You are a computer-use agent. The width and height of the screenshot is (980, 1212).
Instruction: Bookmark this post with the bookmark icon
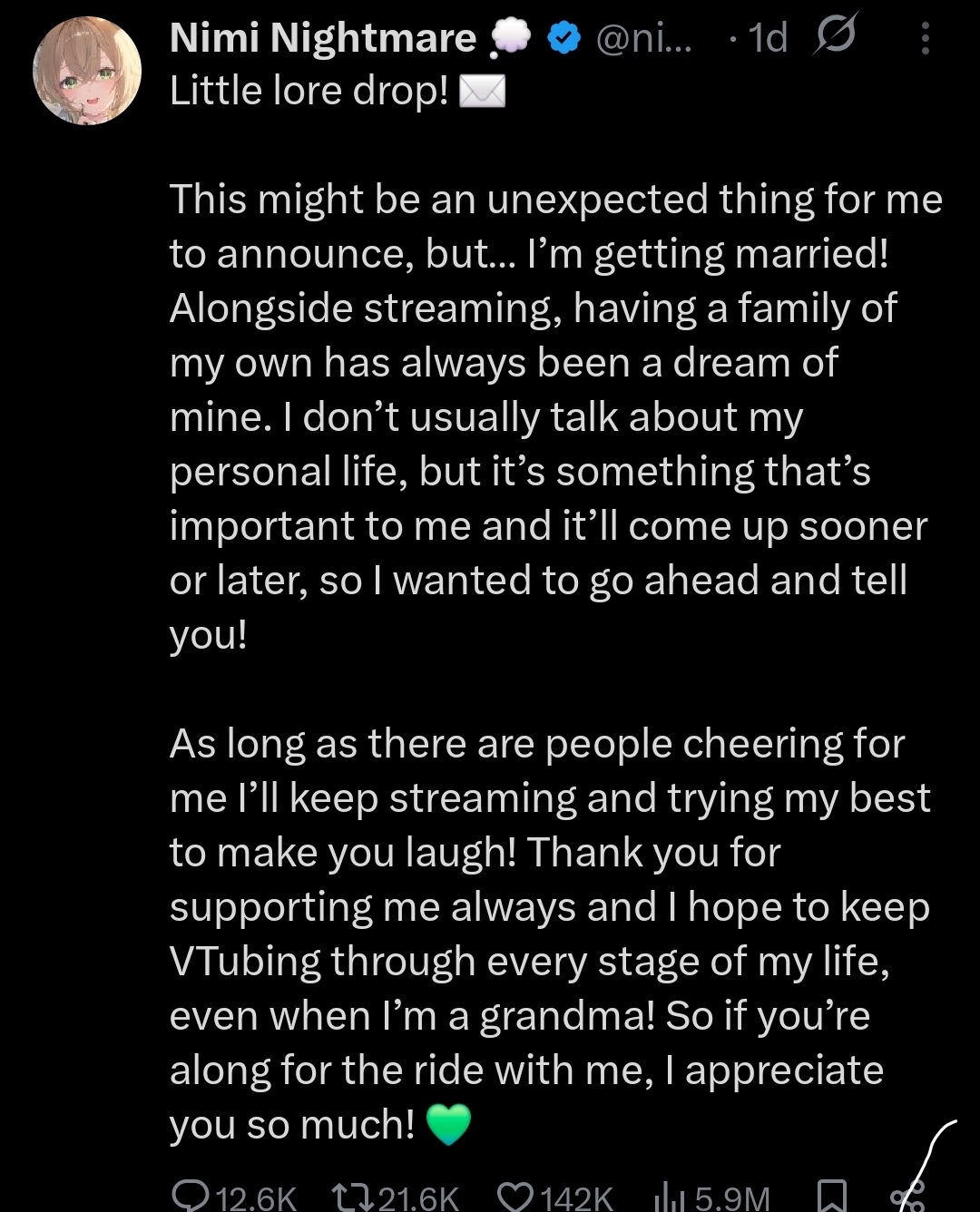point(832,1197)
